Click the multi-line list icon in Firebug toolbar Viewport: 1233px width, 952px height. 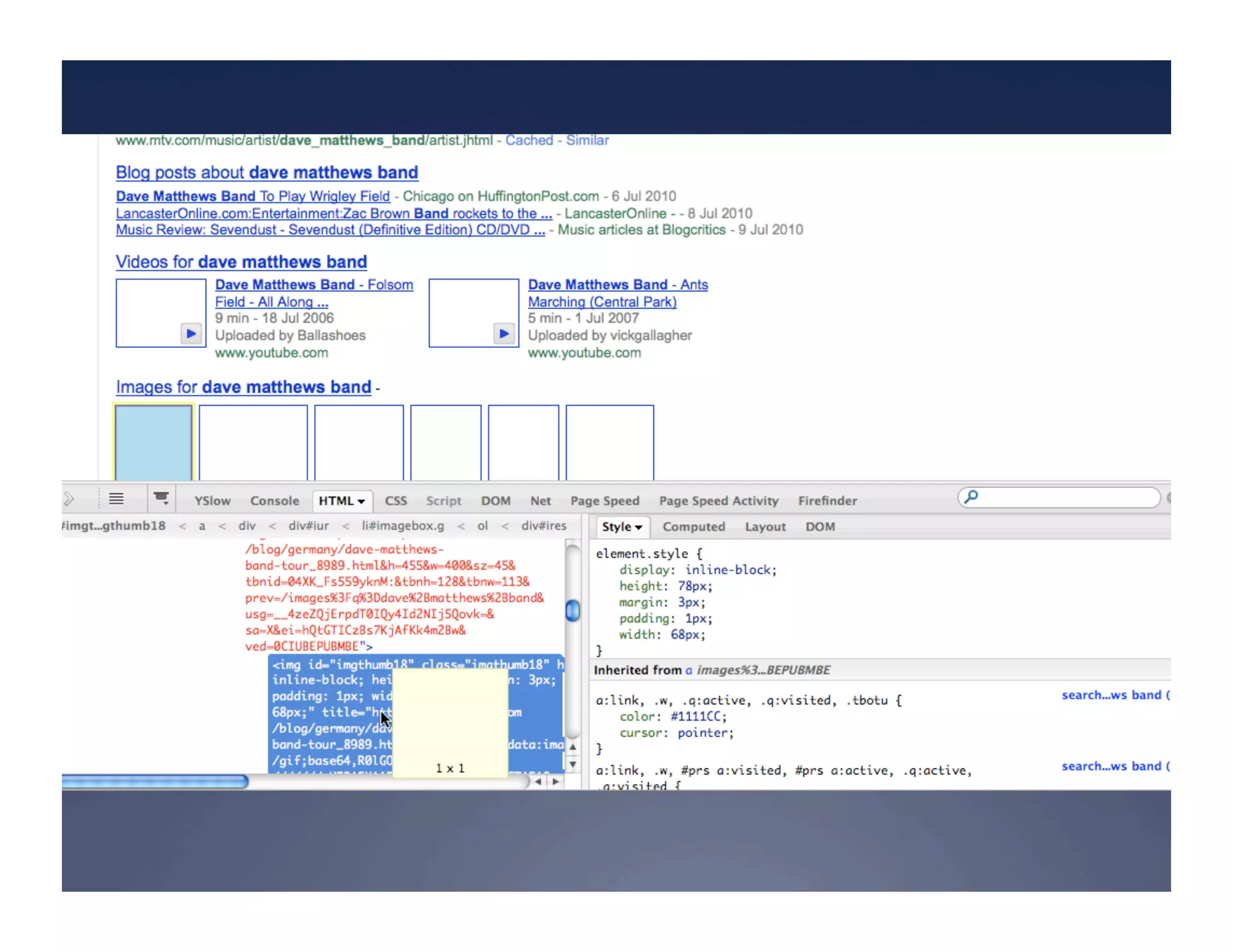coord(116,499)
